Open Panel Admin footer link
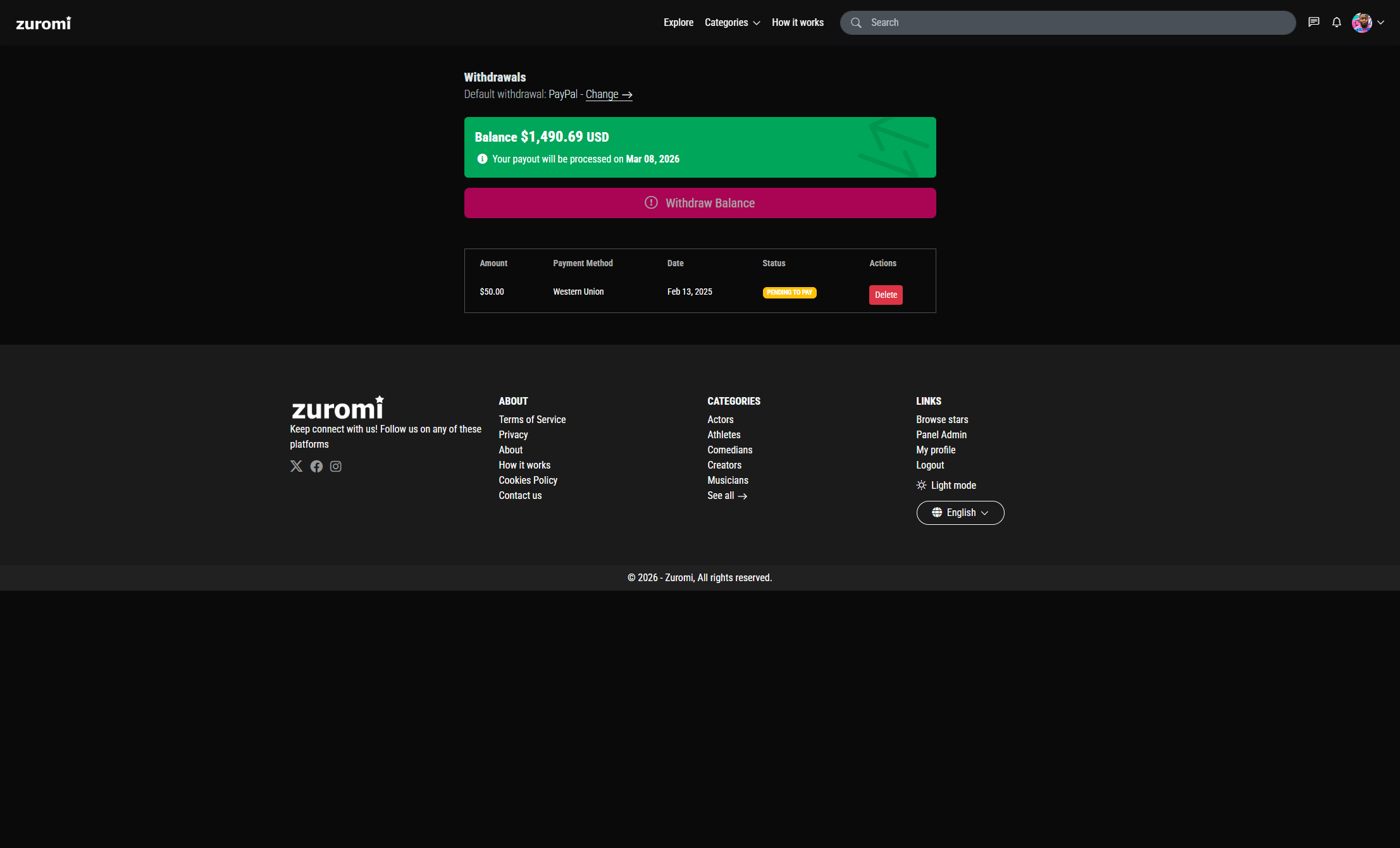1400x848 pixels. coord(941,434)
